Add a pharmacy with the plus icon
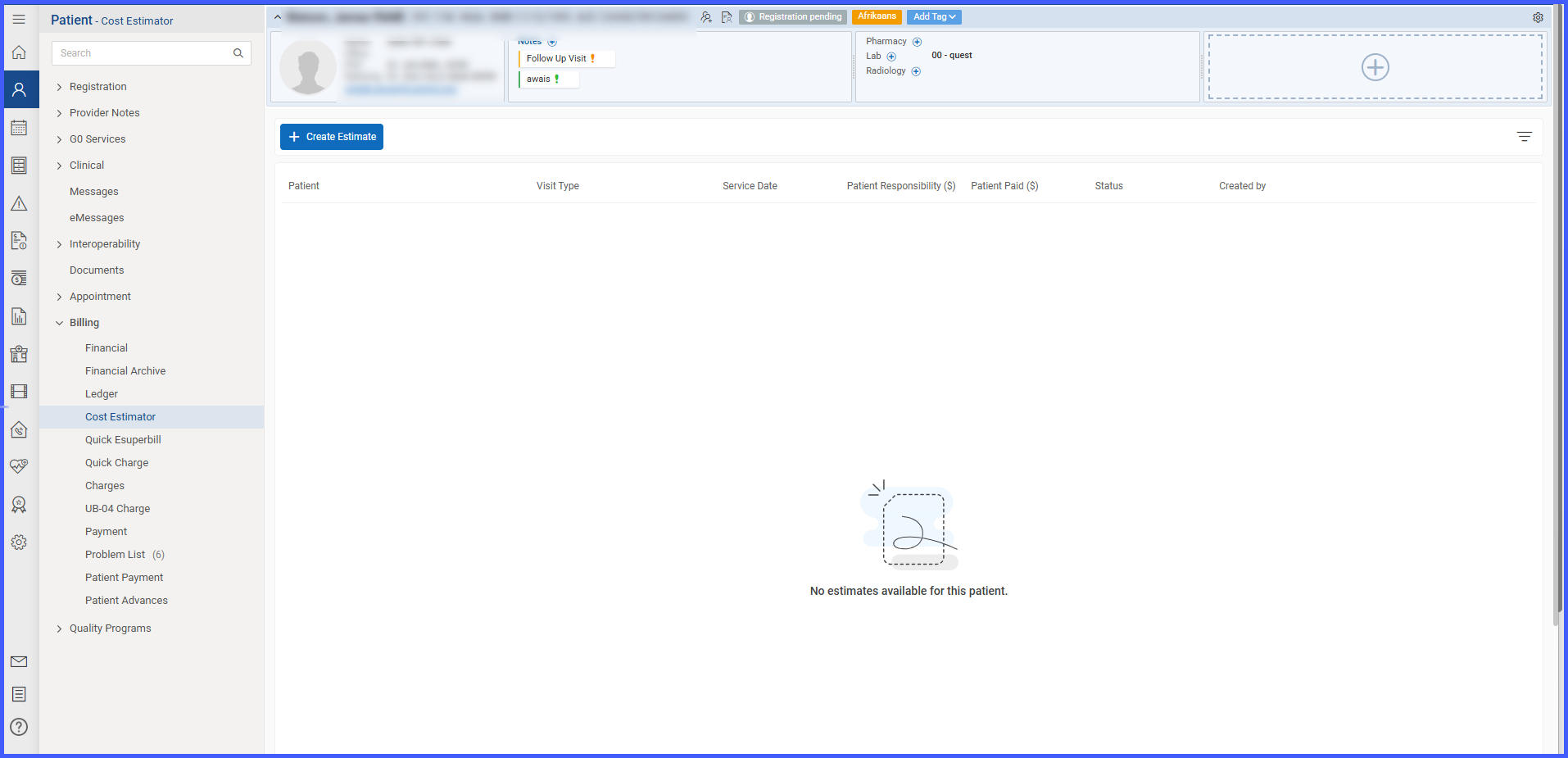1568x758 pixels. click(x=917, y=42)
